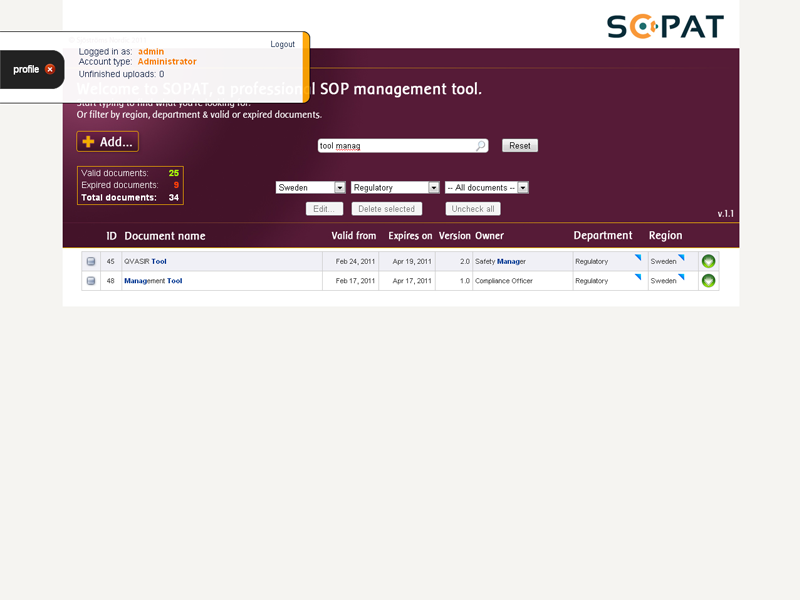Open the Regulatory department dropdown

coord(395,188)
